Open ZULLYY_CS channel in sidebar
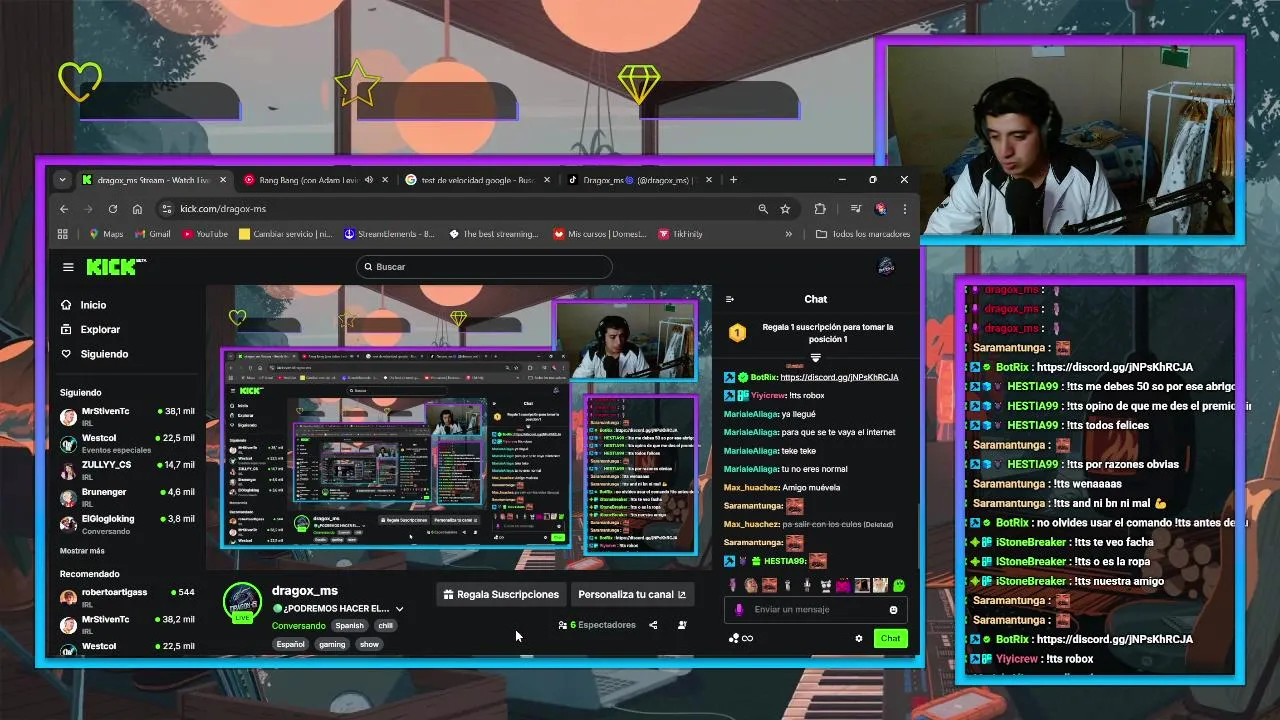Image resolution: width=1280 pixels, height=720 pixels. (x=127, y=470)
